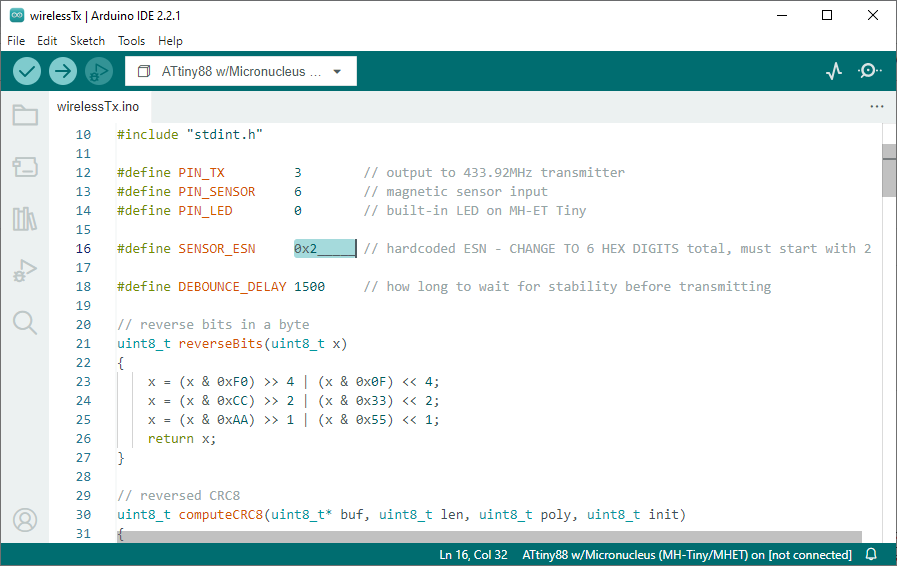Minimize the Arduino IDE window
This screenshot has width=897, height=566.
point(782,15)
